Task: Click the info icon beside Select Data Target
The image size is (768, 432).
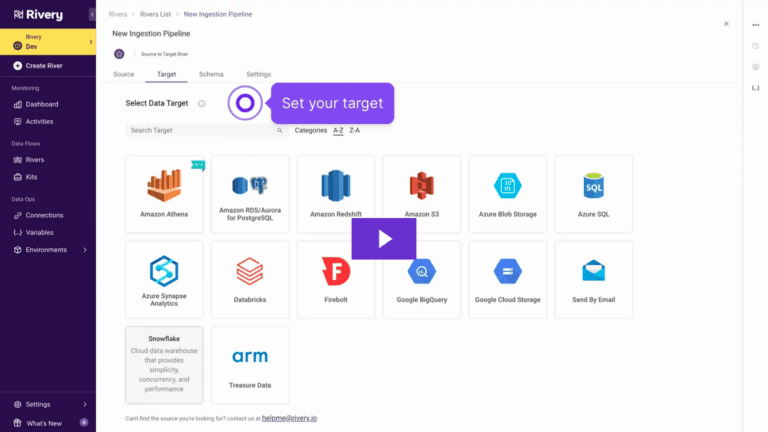Action: (x=201, y=104)
